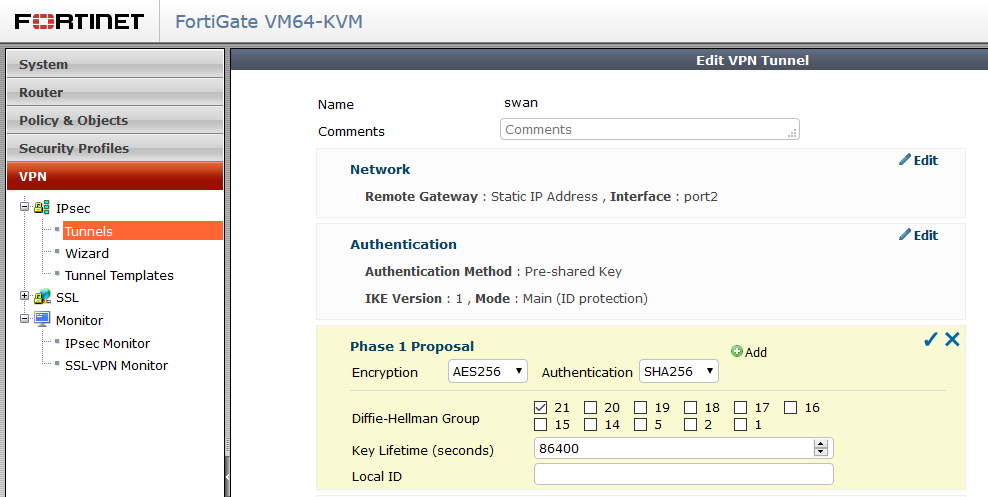Image resolution: width=988 pixels, height=497 pixels.
Task: Click the pencil Edit icon for Network
Action: tap(905, 160)
